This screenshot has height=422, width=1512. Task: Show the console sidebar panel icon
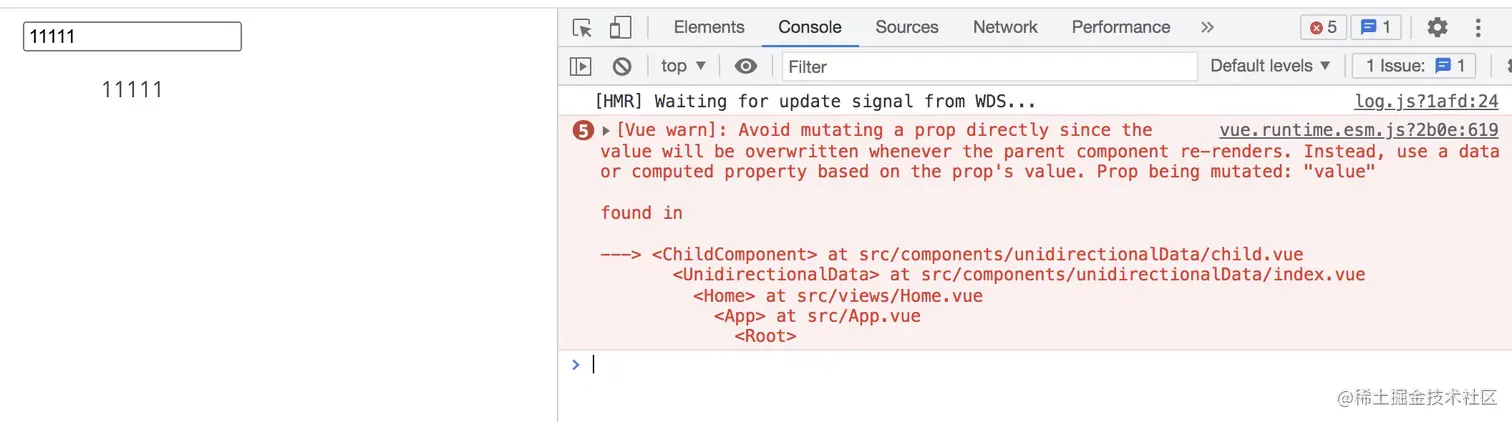(x=580, y=66)
